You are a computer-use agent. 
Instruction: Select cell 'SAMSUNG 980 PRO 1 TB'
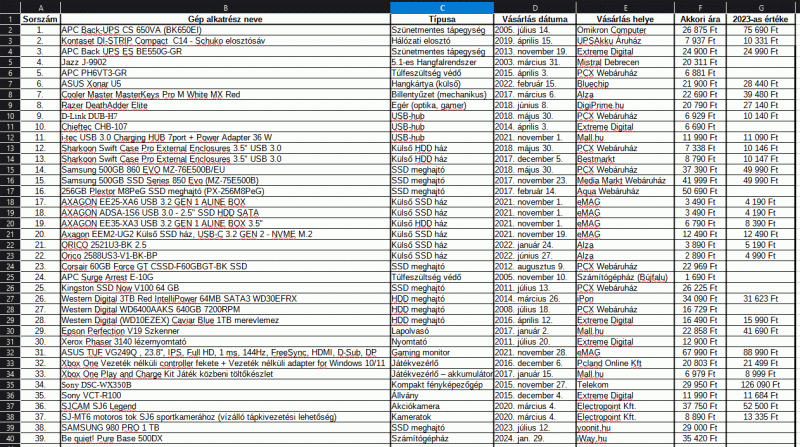coord(225,428)
